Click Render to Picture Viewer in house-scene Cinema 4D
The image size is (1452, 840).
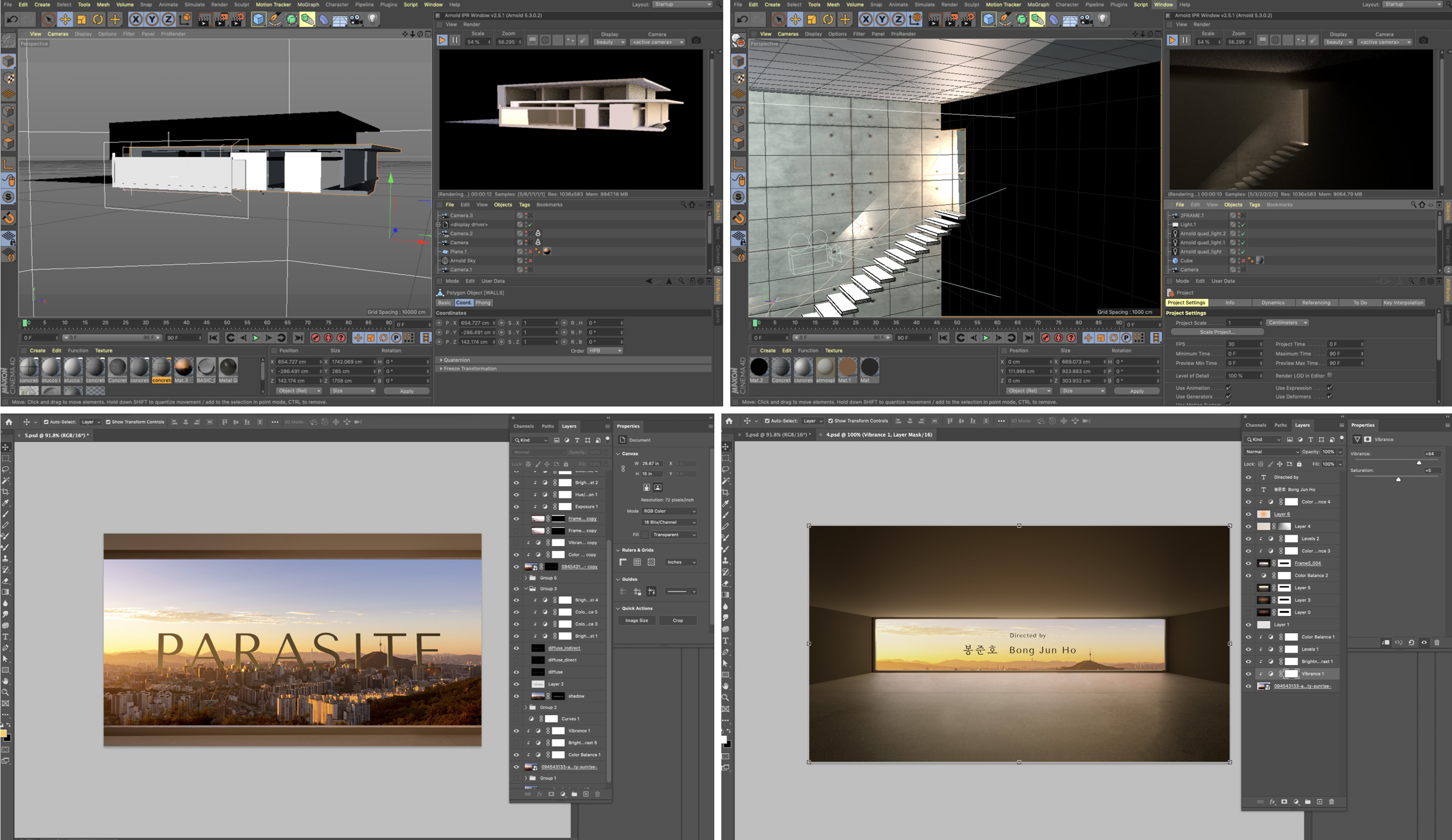click(221, 20)
